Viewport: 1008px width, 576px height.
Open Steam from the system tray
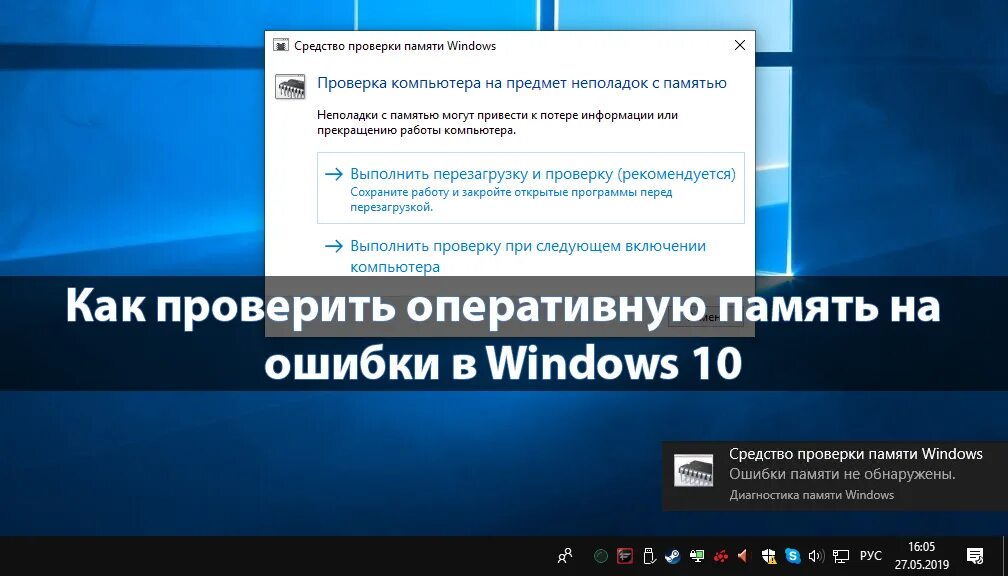(672, 555)
